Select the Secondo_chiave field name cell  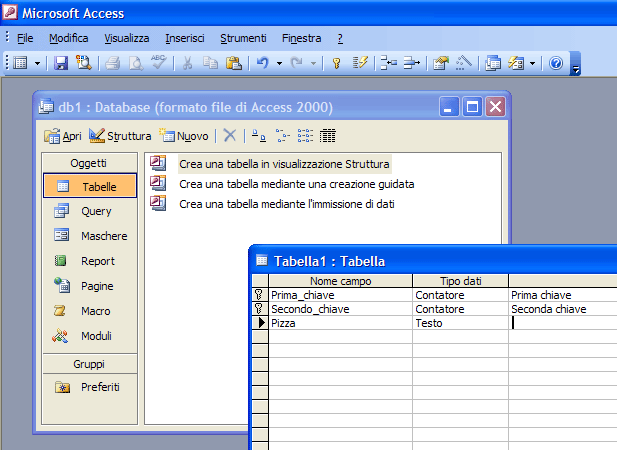tap(341, 309)
